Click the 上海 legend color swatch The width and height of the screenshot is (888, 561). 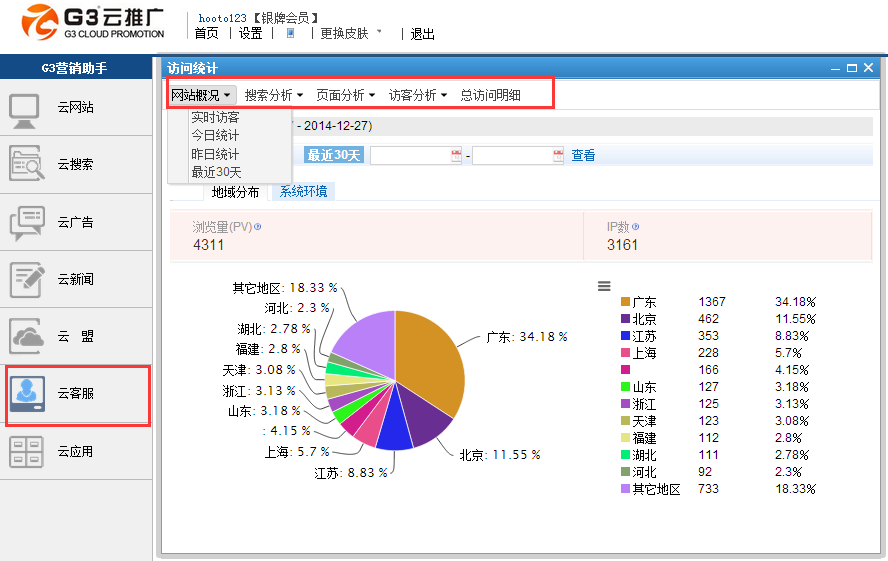[x=625, y=353]
